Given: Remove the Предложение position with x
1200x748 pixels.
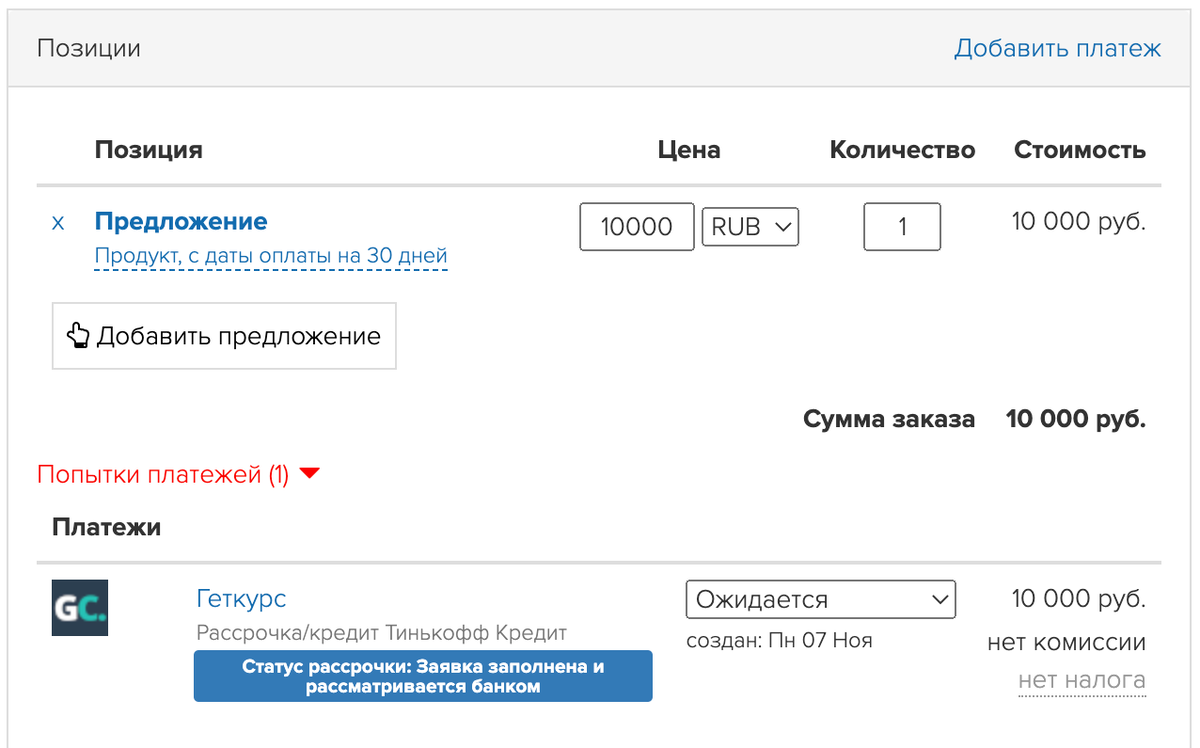Looking at the screenshot, I should click(x=58, y=223).
